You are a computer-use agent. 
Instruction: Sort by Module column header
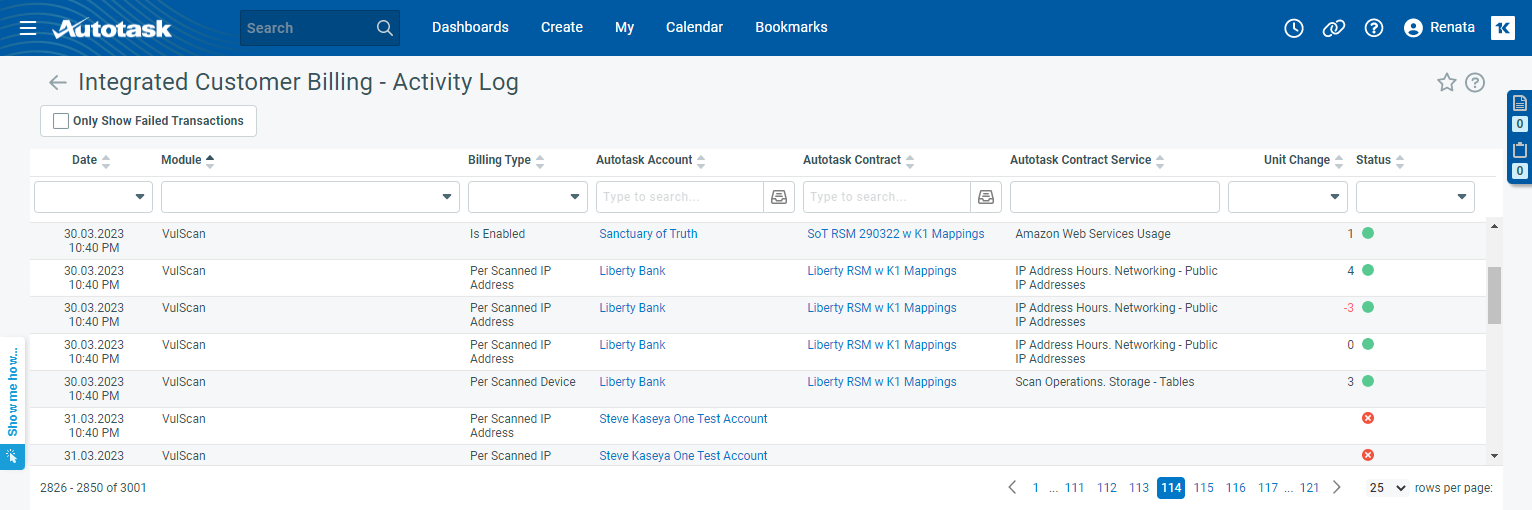(188, 160)
